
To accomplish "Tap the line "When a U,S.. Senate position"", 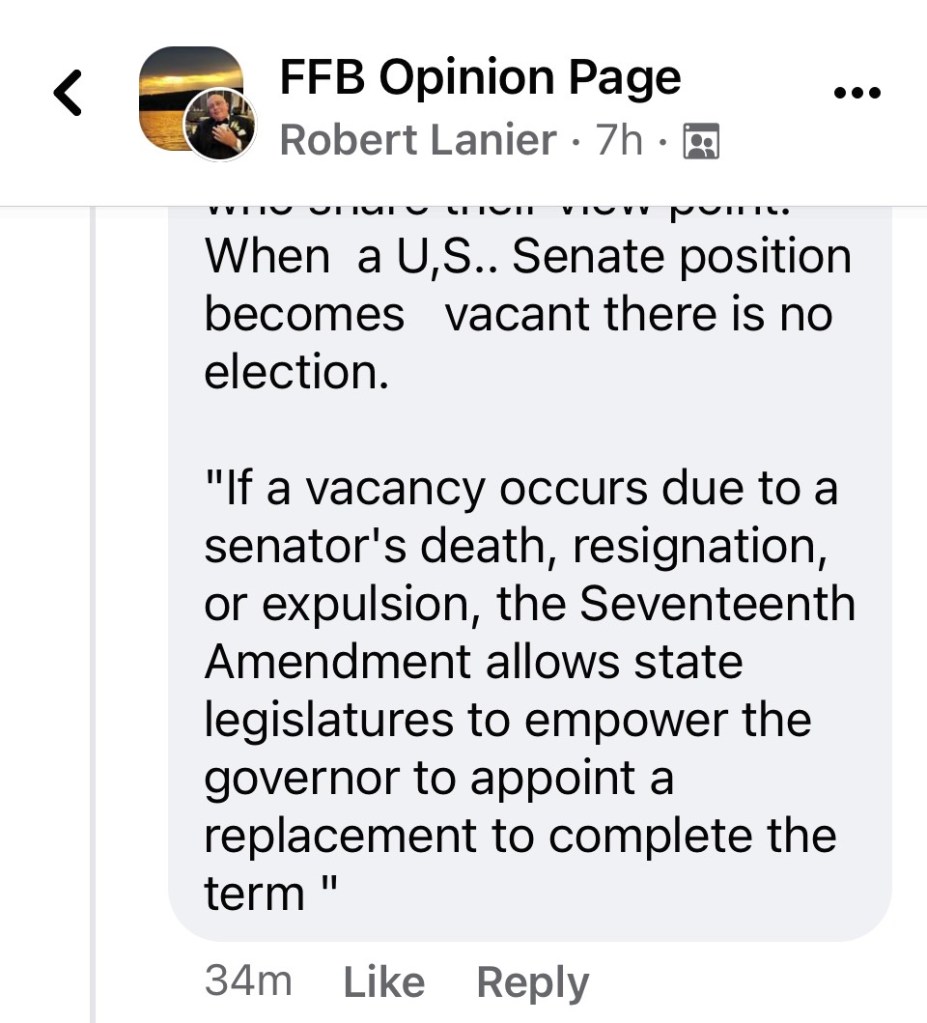I will pyautogui.click(x=528, y=257).
